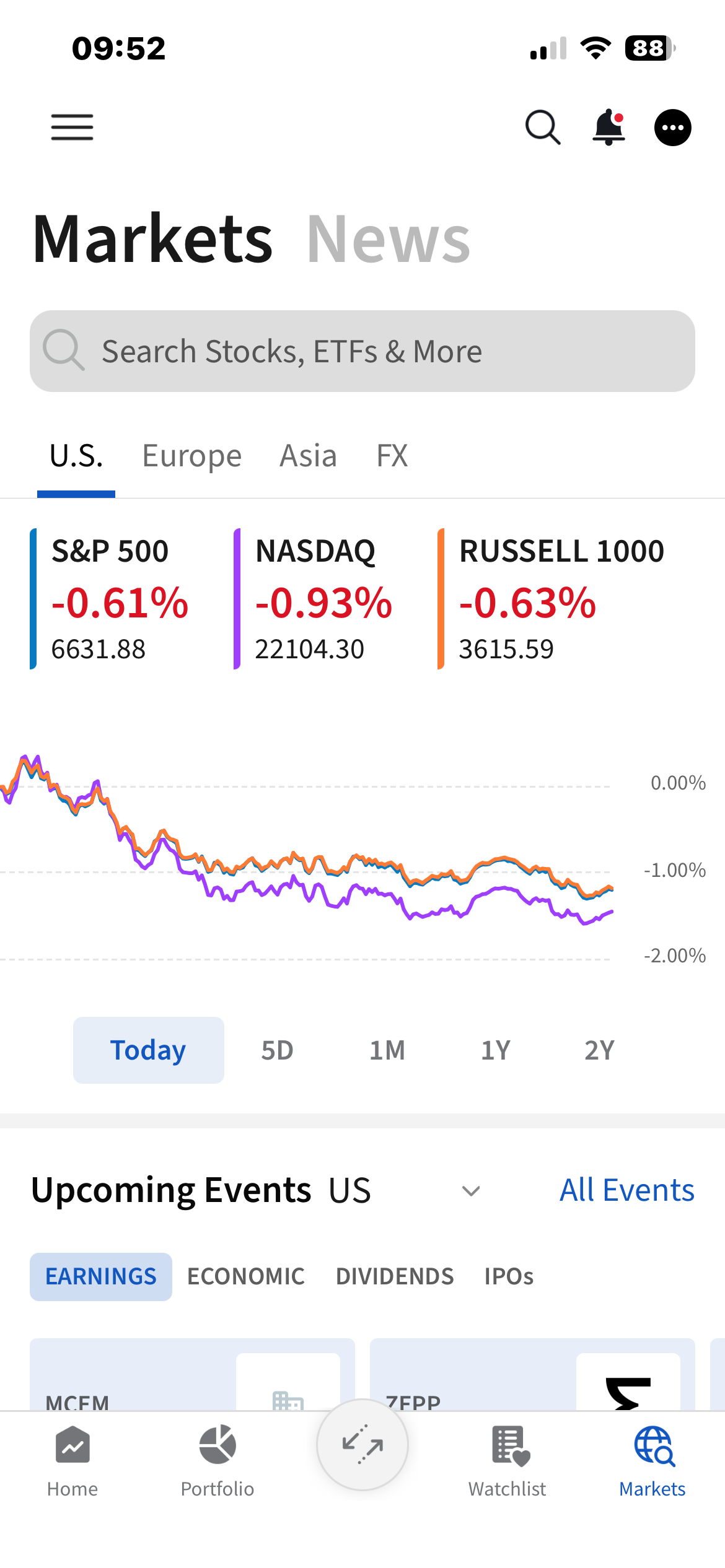Select the EARNINGS events filter
Screen dimensions: 725x1568
click(x=101, y=1276)
